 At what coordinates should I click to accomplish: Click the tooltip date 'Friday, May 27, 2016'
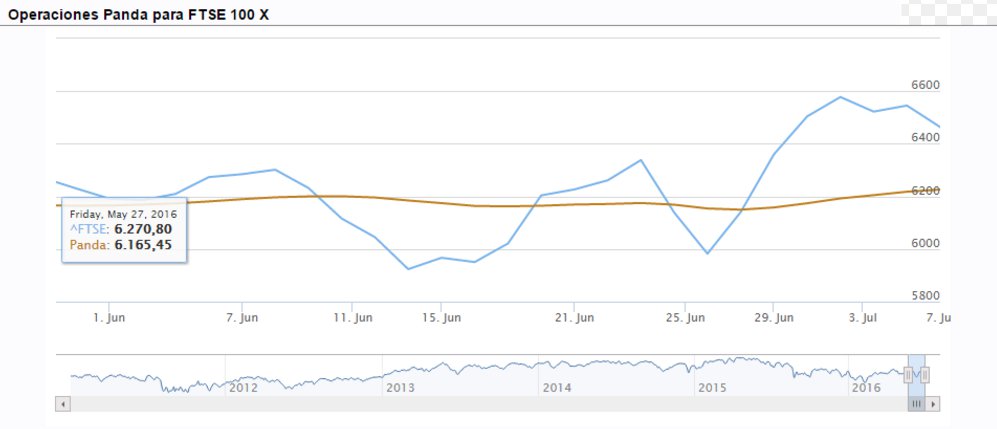(123, 214)
